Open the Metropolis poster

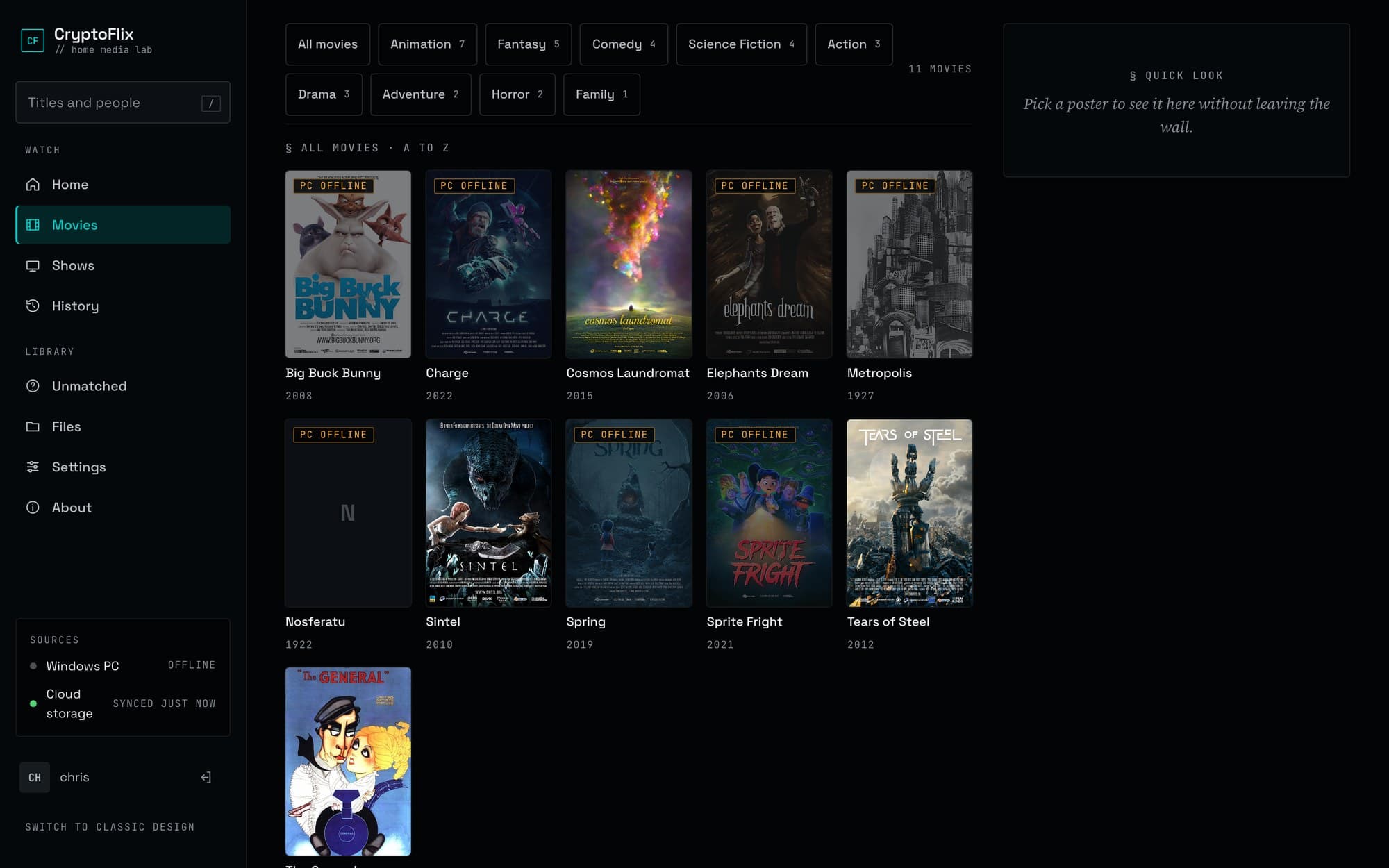click(x=909, y=264)
